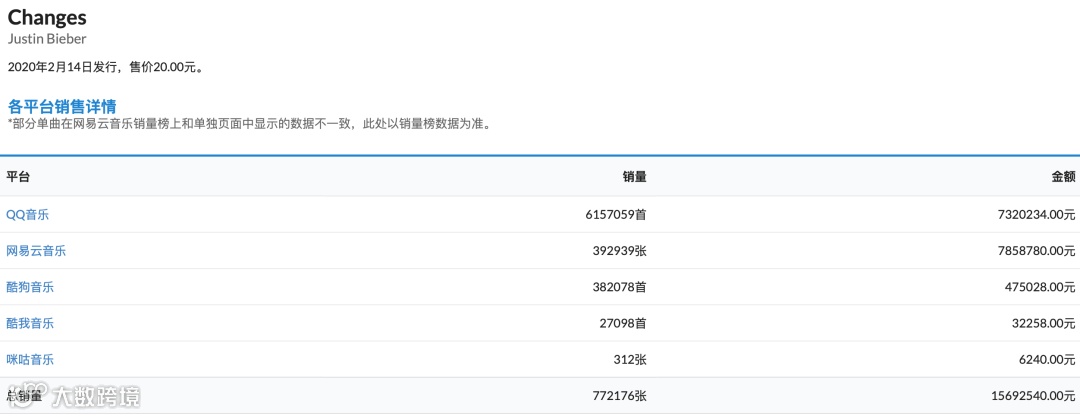This screenshot has width=1080, height=416.
Task: Open the 咪咕音乐 platform link
Action: (x=30, y=360)
